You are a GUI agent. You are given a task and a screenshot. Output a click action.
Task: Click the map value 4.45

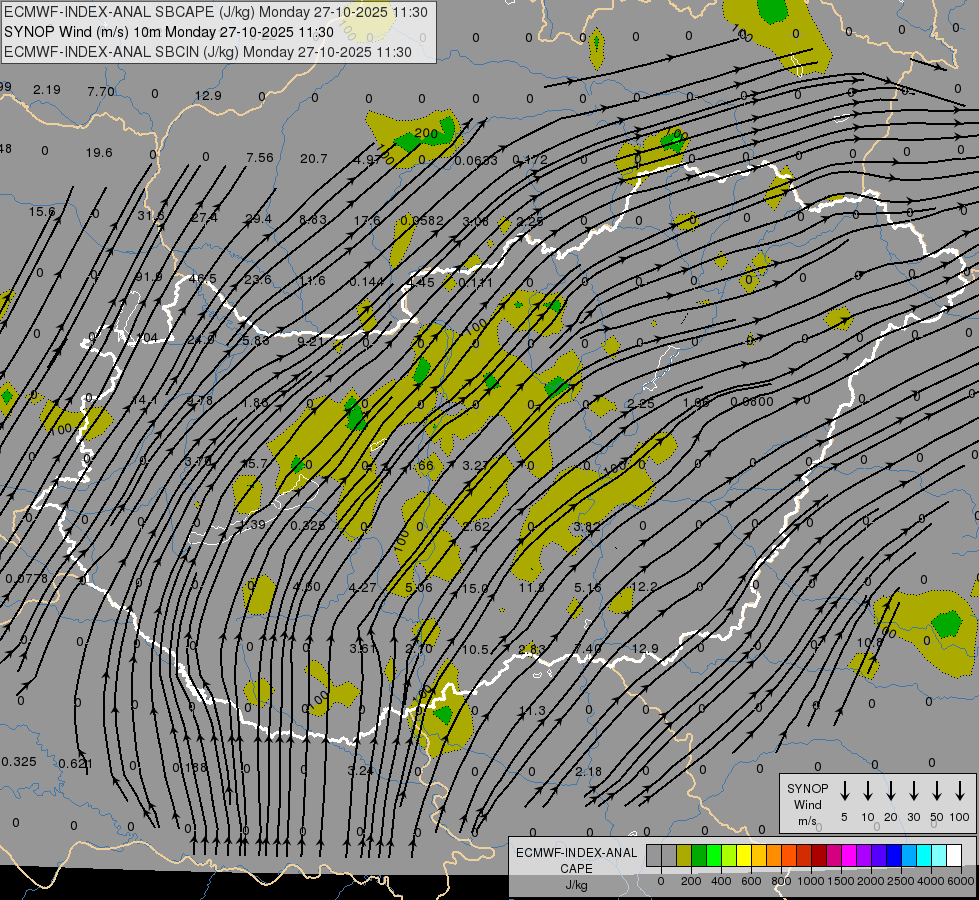[x=421, y=282]
